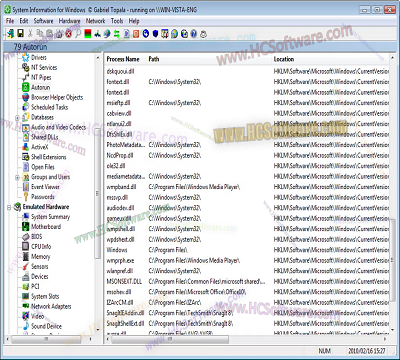Click the CPU Info chip icon
The image size is (400, 360).
pyautogui.click(x=26, y=246)
